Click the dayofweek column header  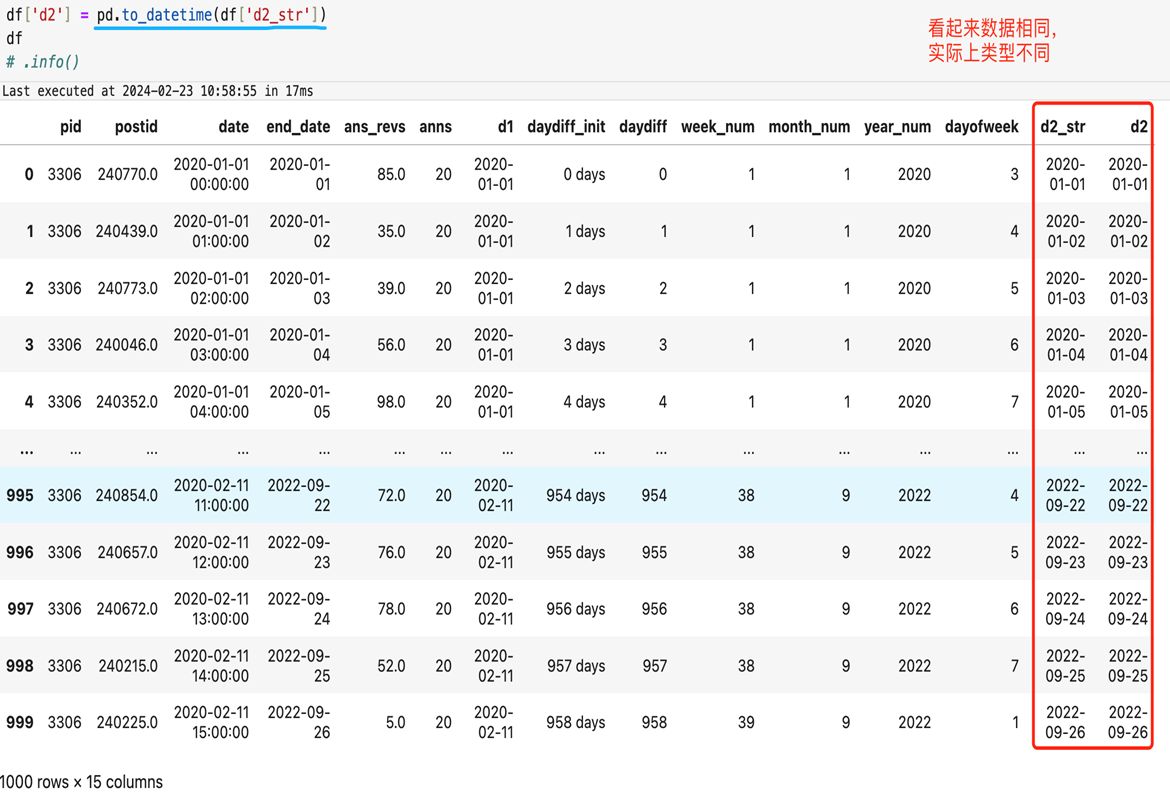pos(981,127)
